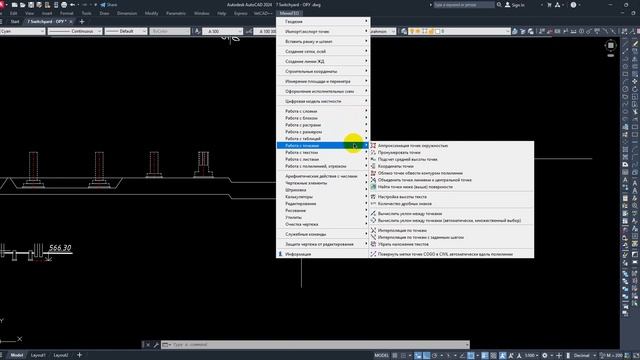
Task: Open Штриховка submenu
Action: 323,190
